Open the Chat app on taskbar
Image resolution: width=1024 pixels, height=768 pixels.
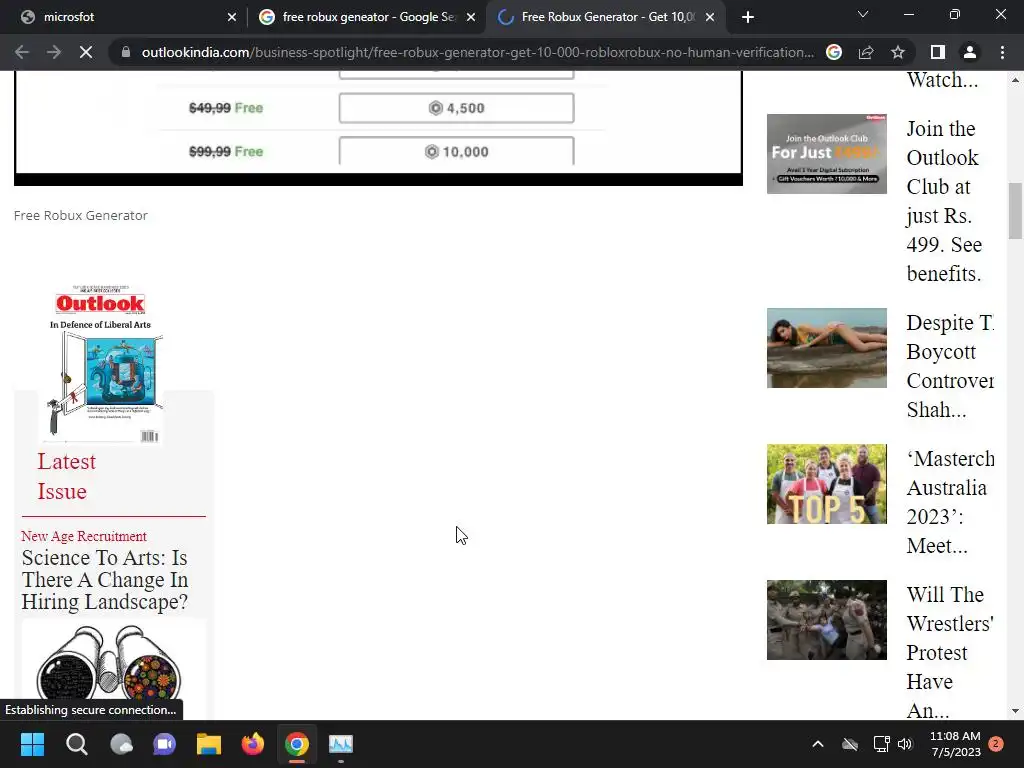click(x=165, y=744)
